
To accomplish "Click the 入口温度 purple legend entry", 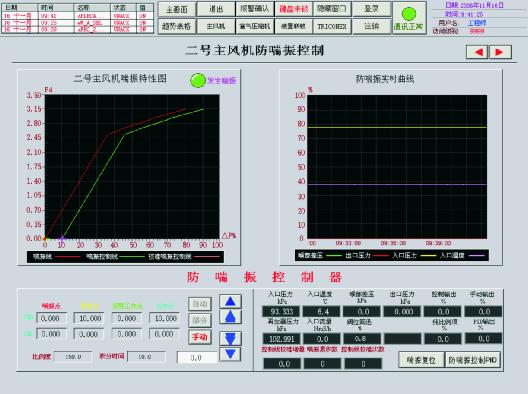I will pyautogui.click(x=463, y=256).
